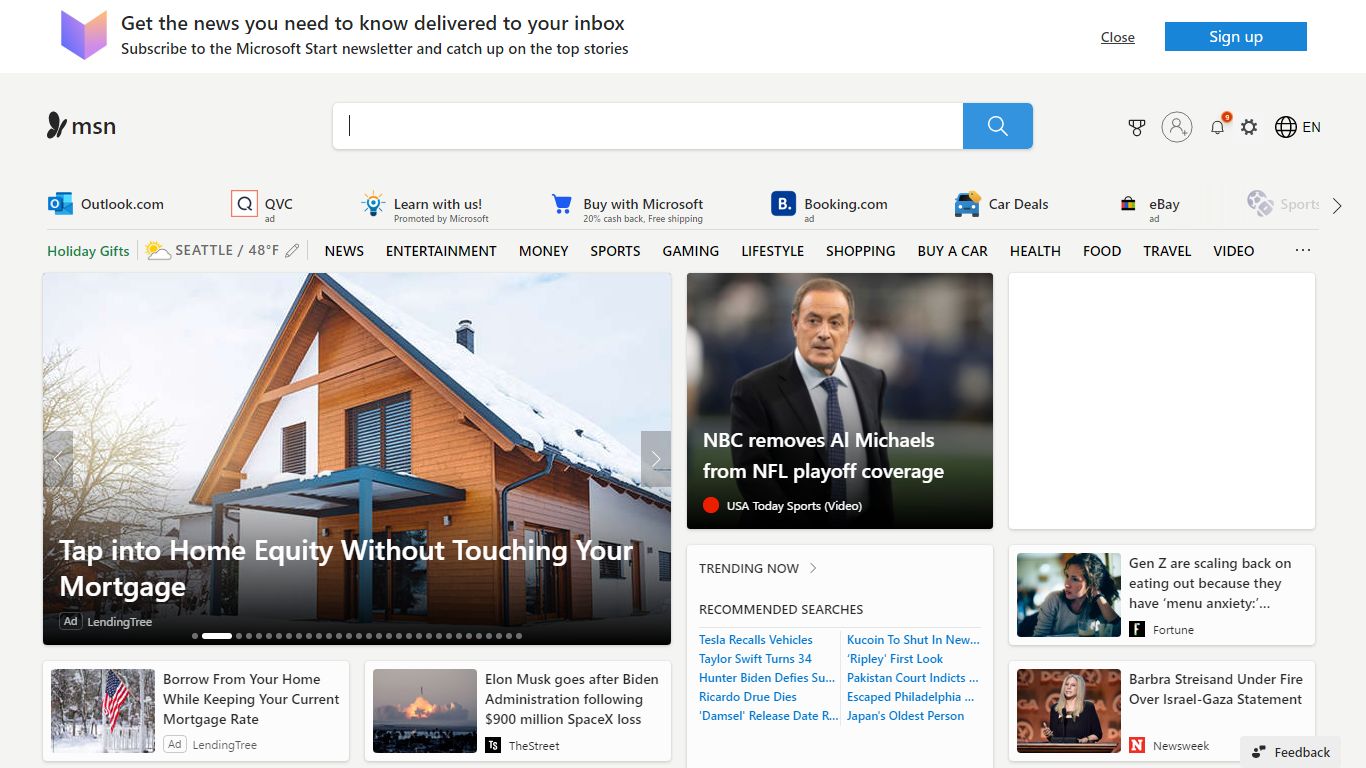Open the Home Equity mortgage headline
The image size is (1366, 768).
pyautogui.click(x=346, y=568)
